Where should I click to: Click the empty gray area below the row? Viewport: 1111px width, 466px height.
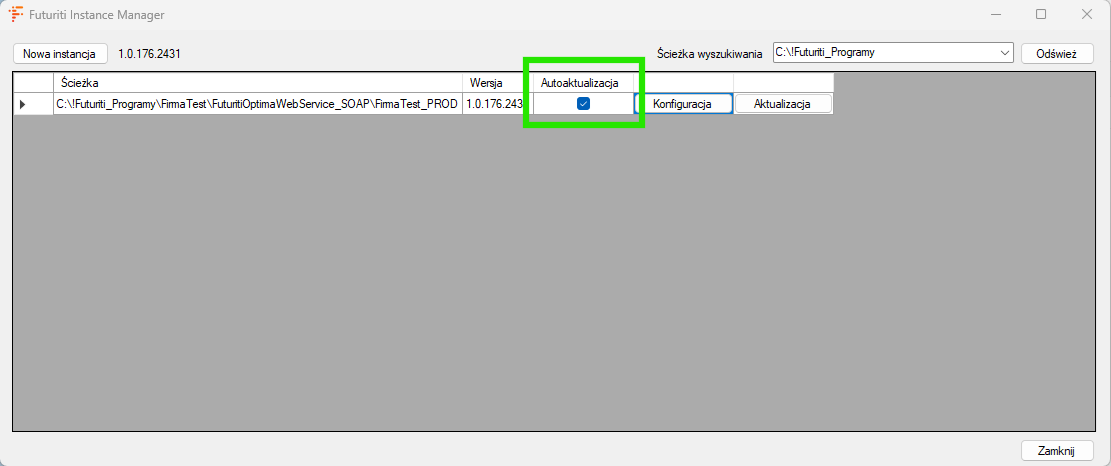click(550, 280)
